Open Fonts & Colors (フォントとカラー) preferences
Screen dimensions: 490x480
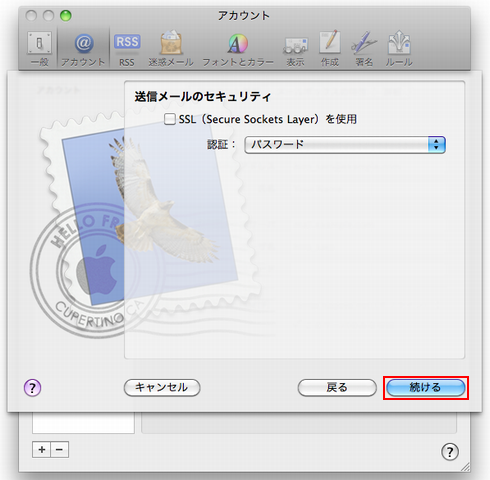click(x=238, y=49)
